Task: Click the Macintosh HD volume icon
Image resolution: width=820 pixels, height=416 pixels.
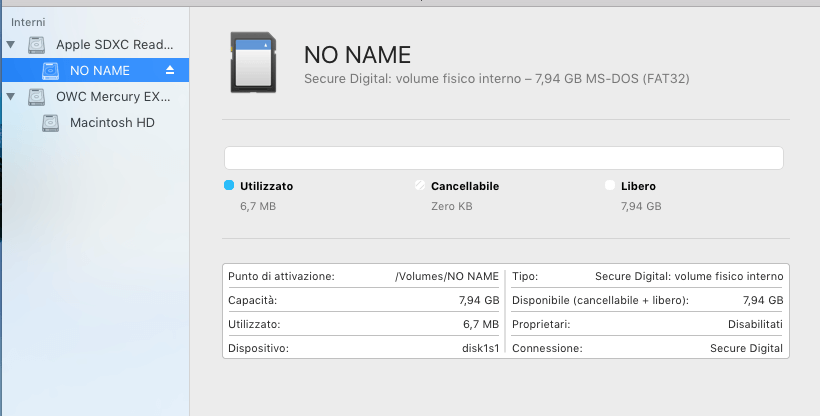Action: coord(51,123)
